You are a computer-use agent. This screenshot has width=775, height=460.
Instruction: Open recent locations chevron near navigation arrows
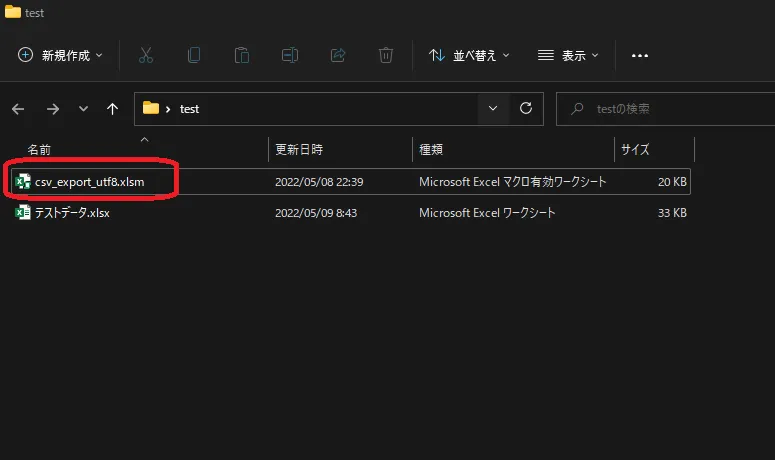(x=83, y=108)
